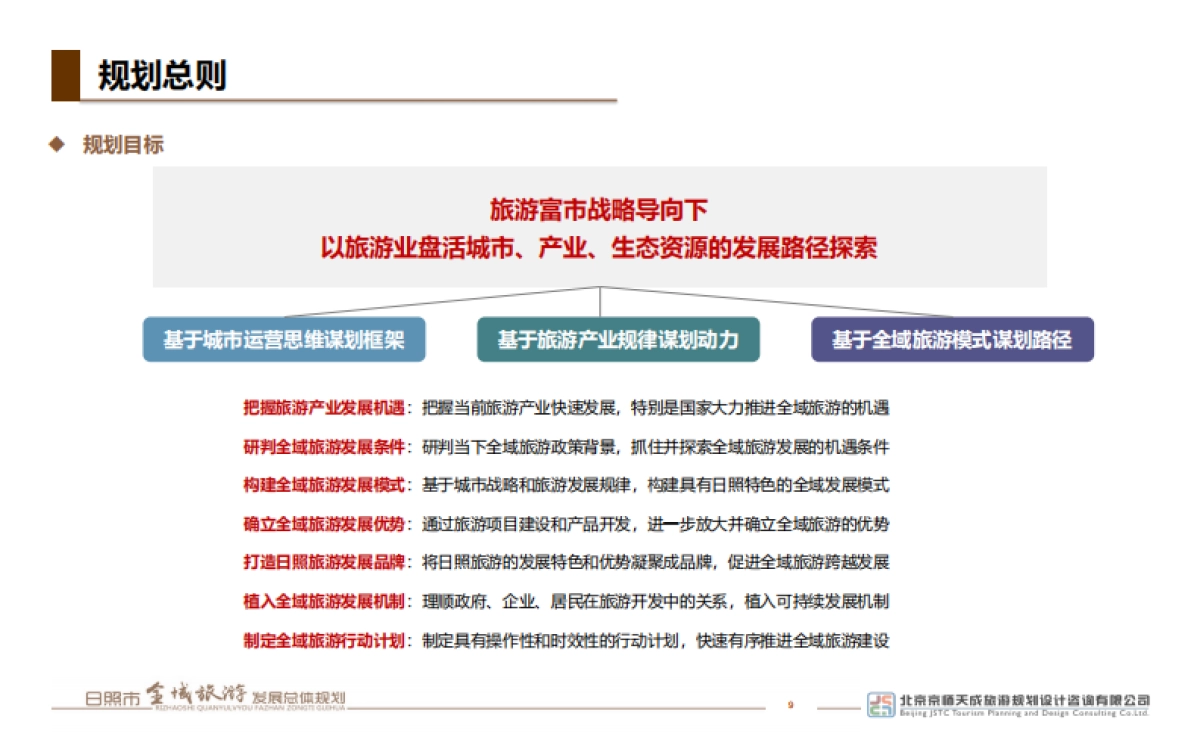Toggle the blue box 基于城市运营思维谋划框架
Viewport: 1200px width, 743px height.
[x=284, y=339]
